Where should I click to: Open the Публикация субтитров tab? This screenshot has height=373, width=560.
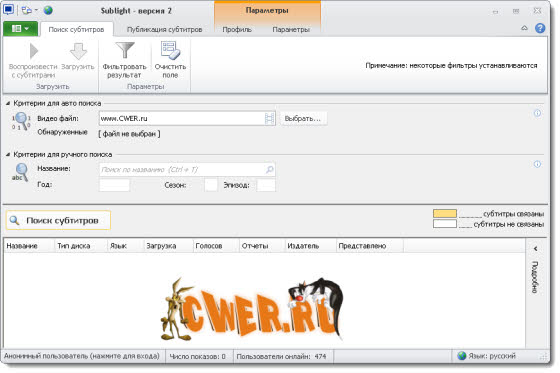click(x=165, y=29)
